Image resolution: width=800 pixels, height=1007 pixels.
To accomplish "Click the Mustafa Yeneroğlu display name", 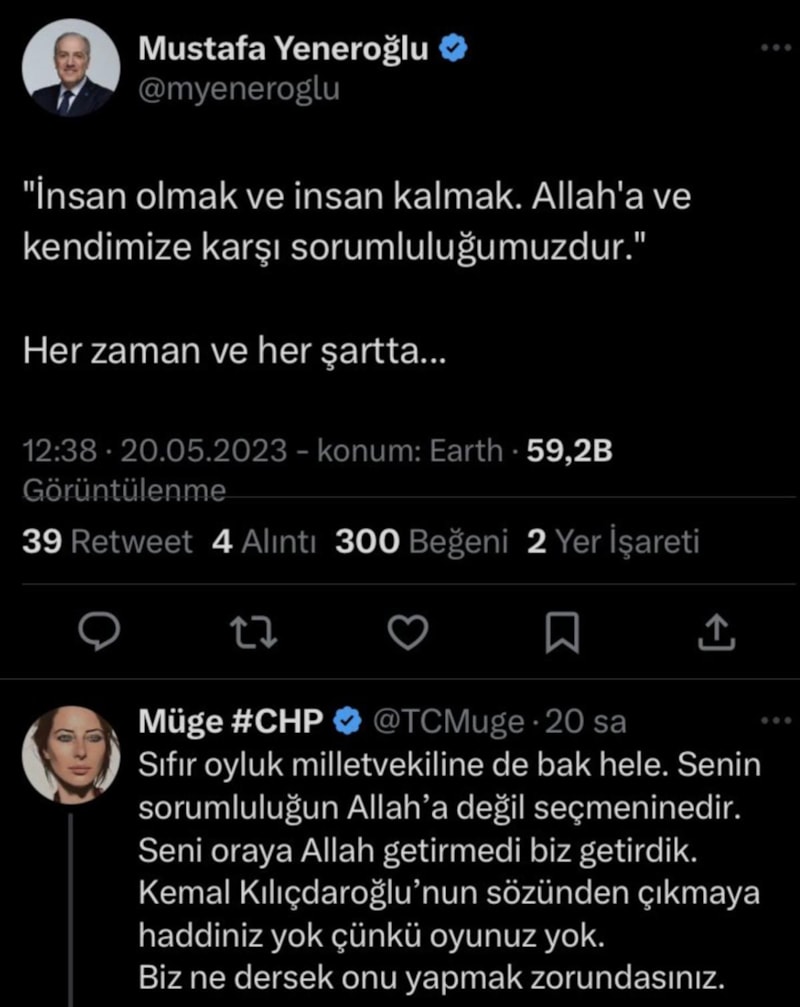I will (x=284, y=47).
